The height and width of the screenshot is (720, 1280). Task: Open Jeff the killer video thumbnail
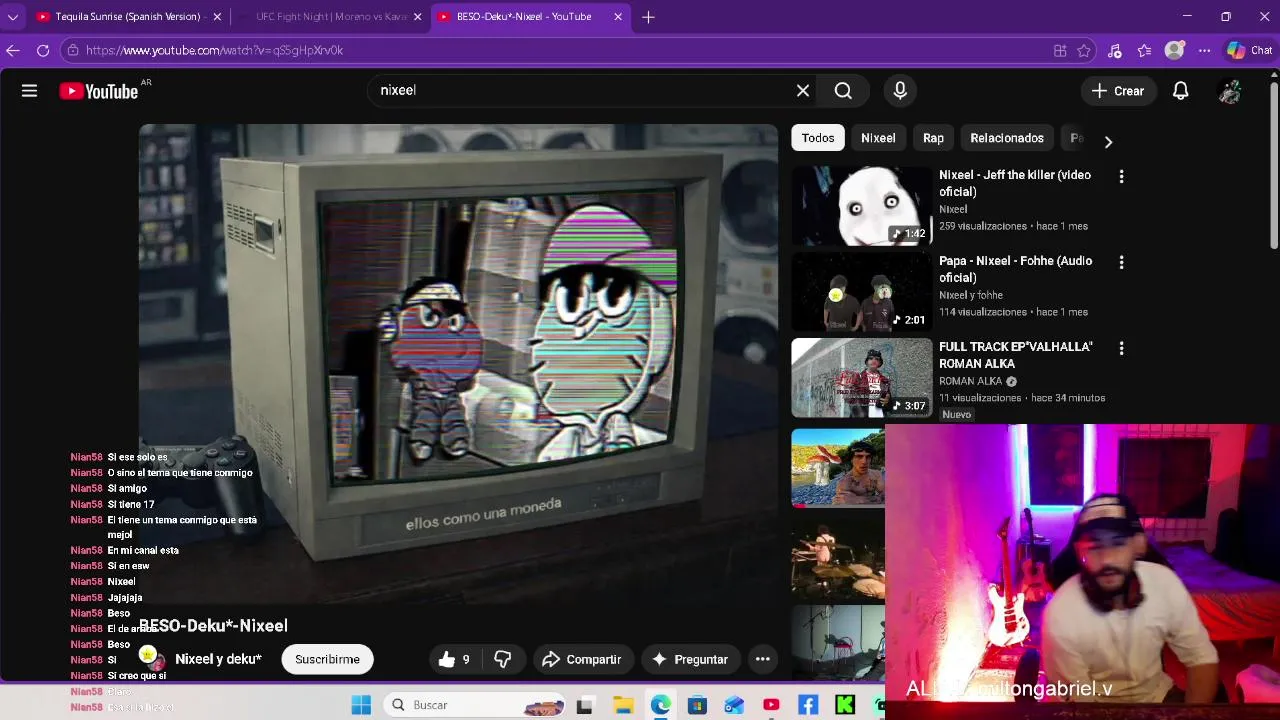coord(861,205)
